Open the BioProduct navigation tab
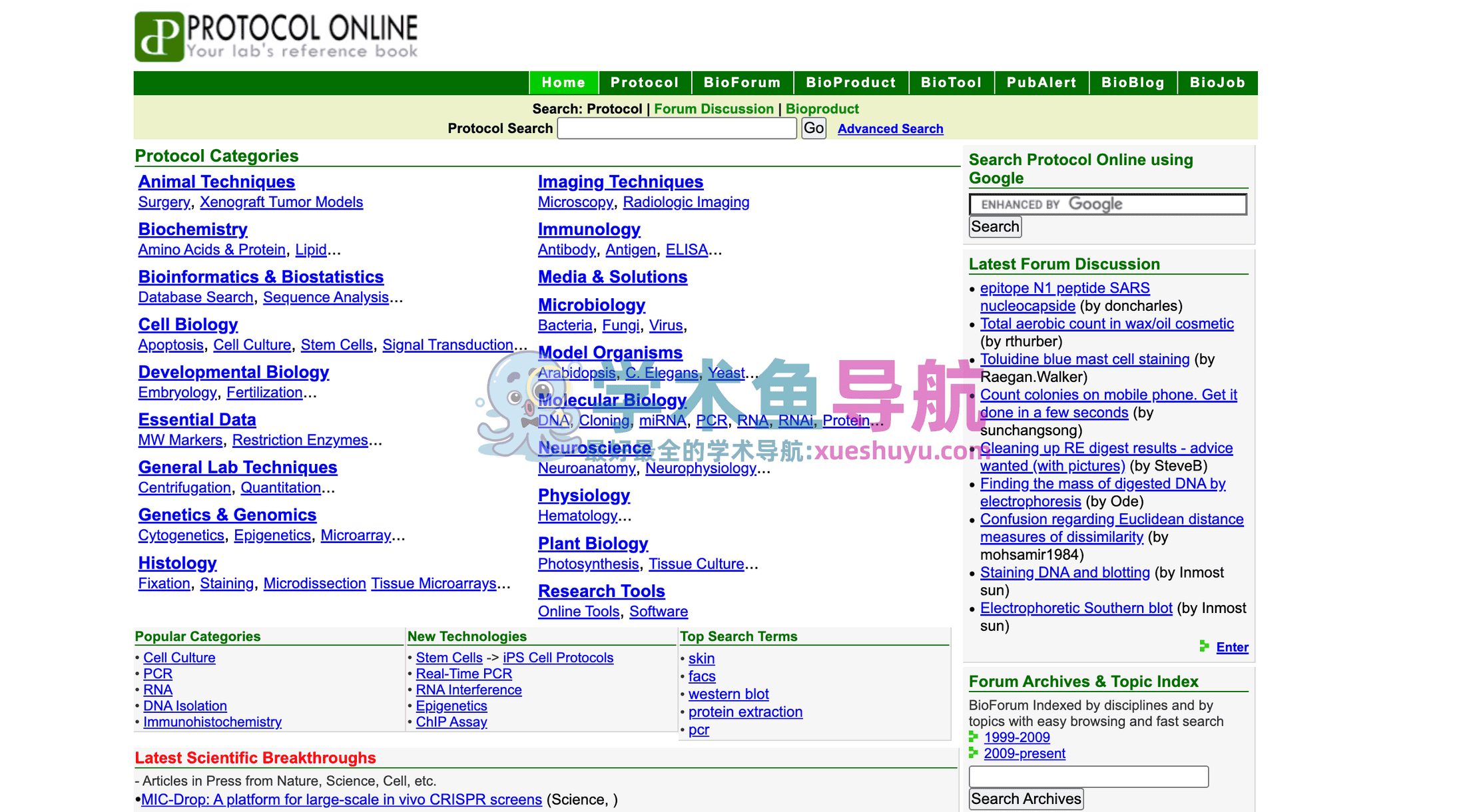Viewport: 1465px width, 812px height. click(850, 83)
